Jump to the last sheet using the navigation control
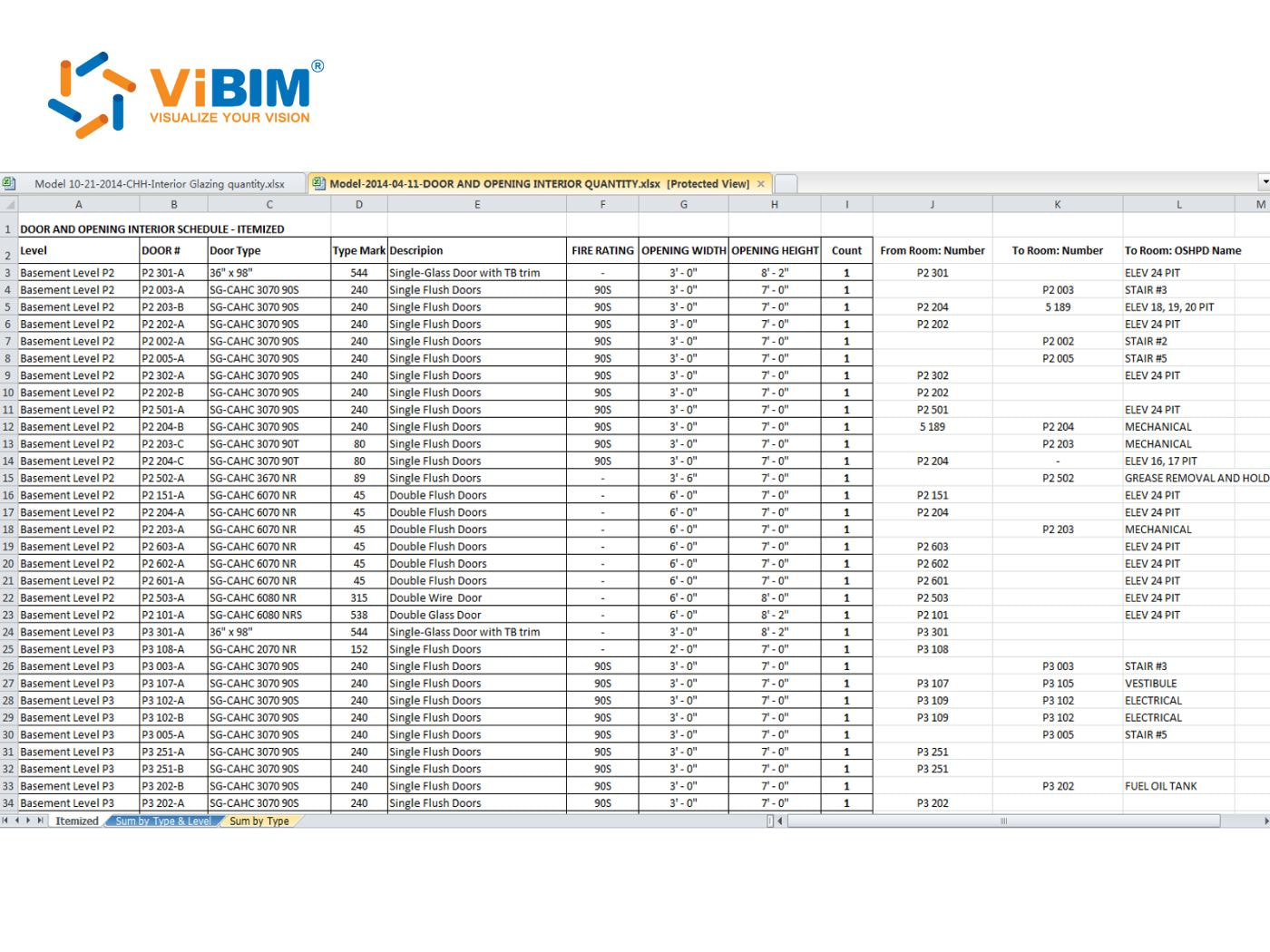This screenshot has width=1270, height=952. coord(41,821)
